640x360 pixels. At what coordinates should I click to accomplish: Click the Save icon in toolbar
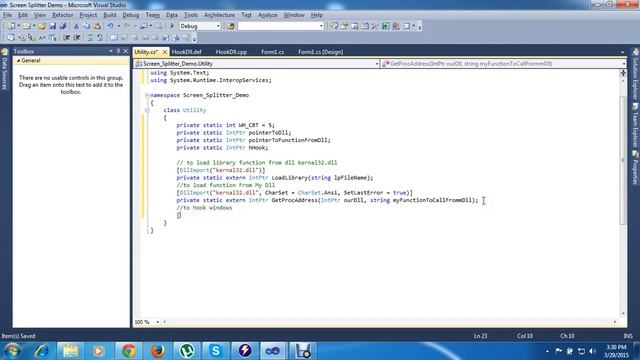pyautogui.click(x=53, y=26)
